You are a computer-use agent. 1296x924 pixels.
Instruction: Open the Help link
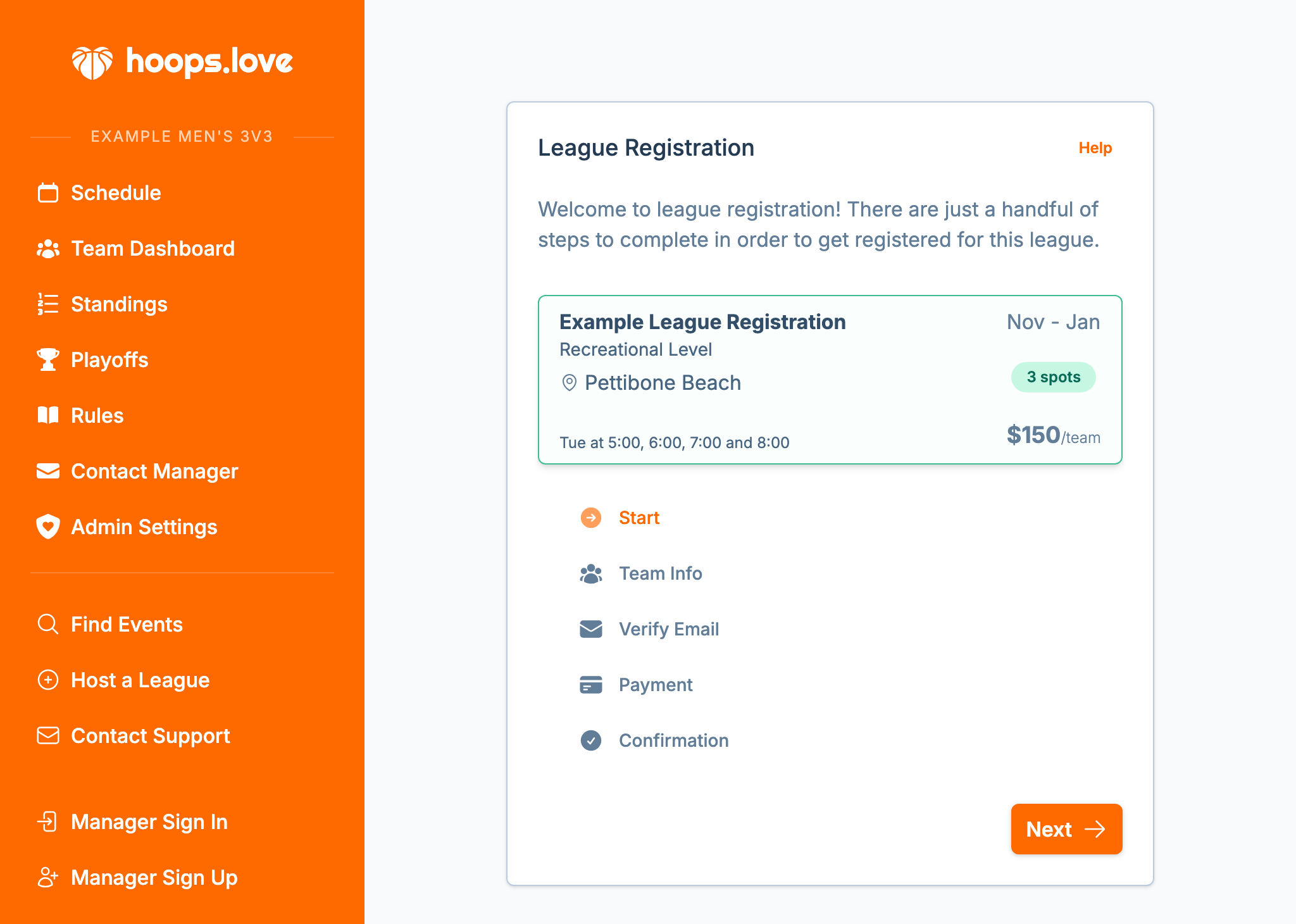(x=1095, y=147)
